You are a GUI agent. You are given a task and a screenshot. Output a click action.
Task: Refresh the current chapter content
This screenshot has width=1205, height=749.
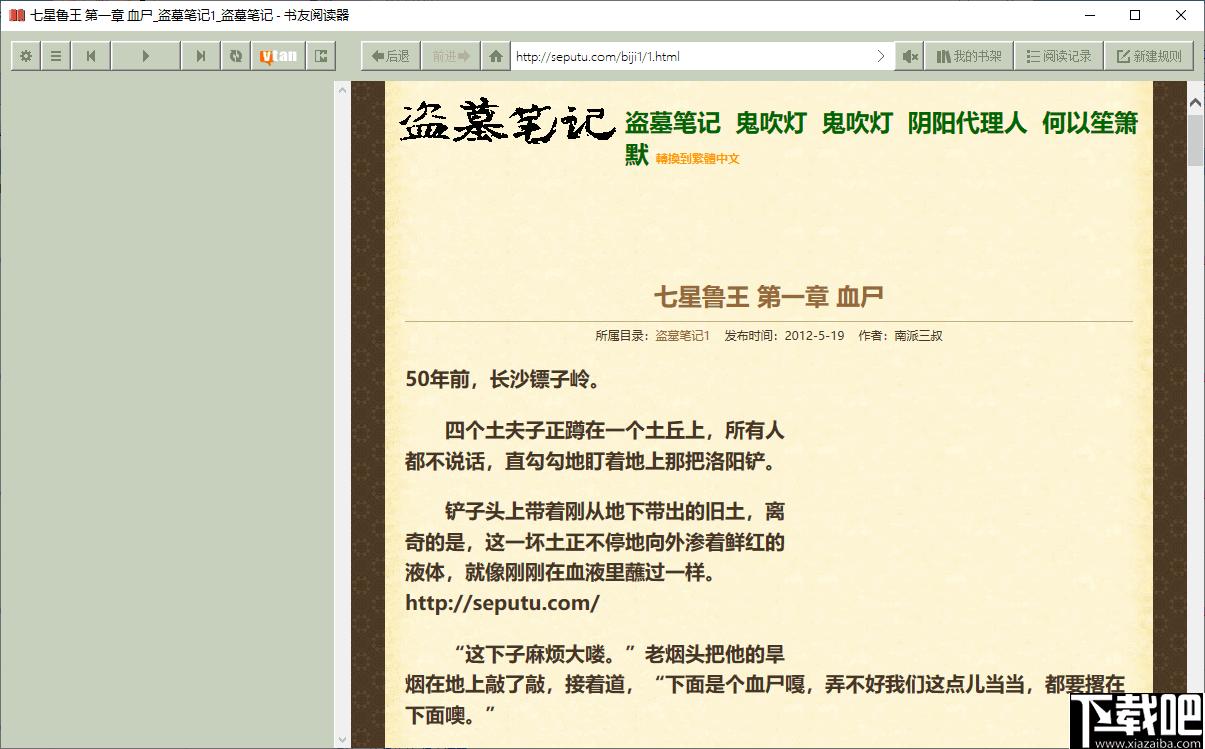236,56
